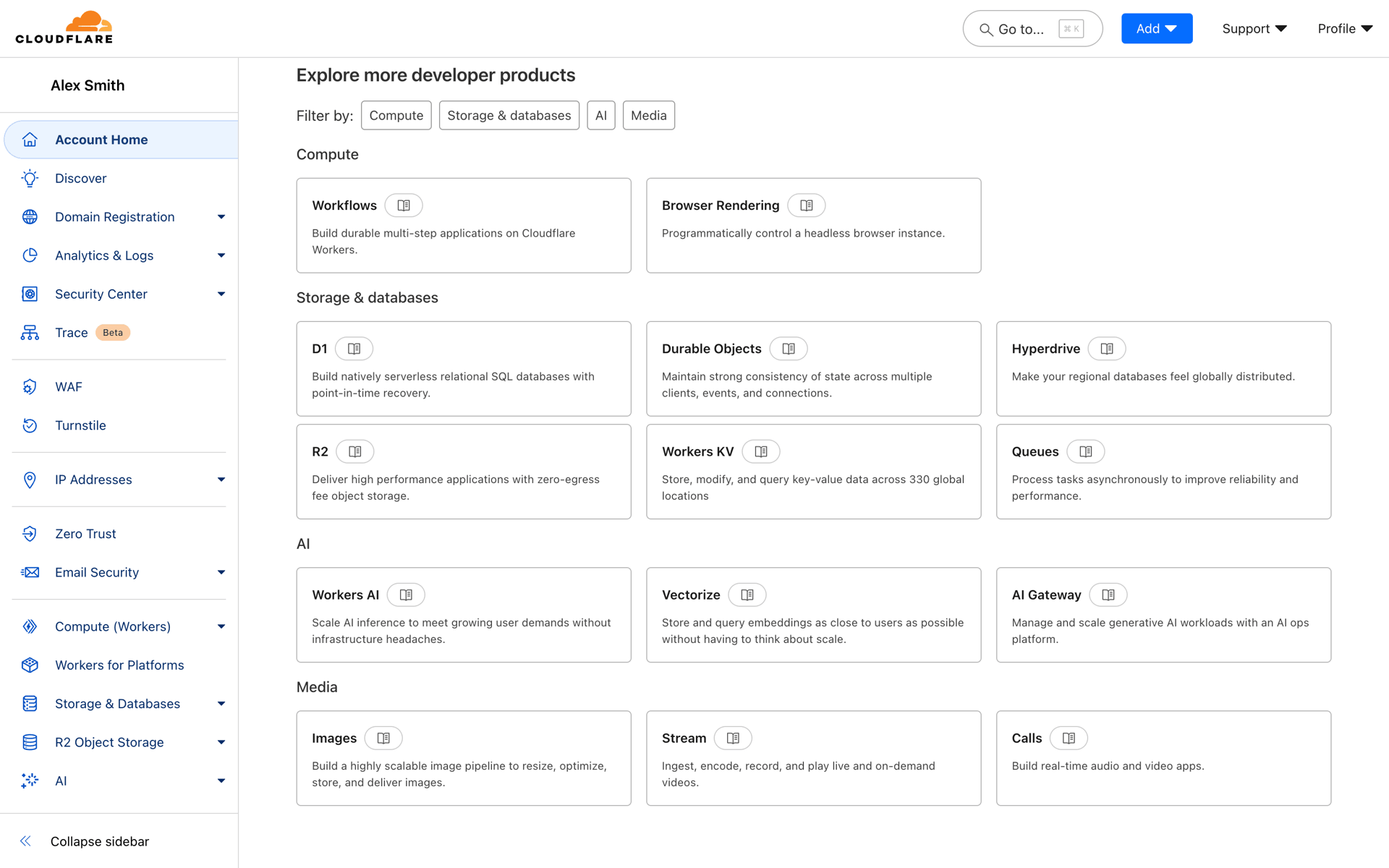
Task: Click the Turnstile sidebar icon
Action: click(x=30, y=425)
